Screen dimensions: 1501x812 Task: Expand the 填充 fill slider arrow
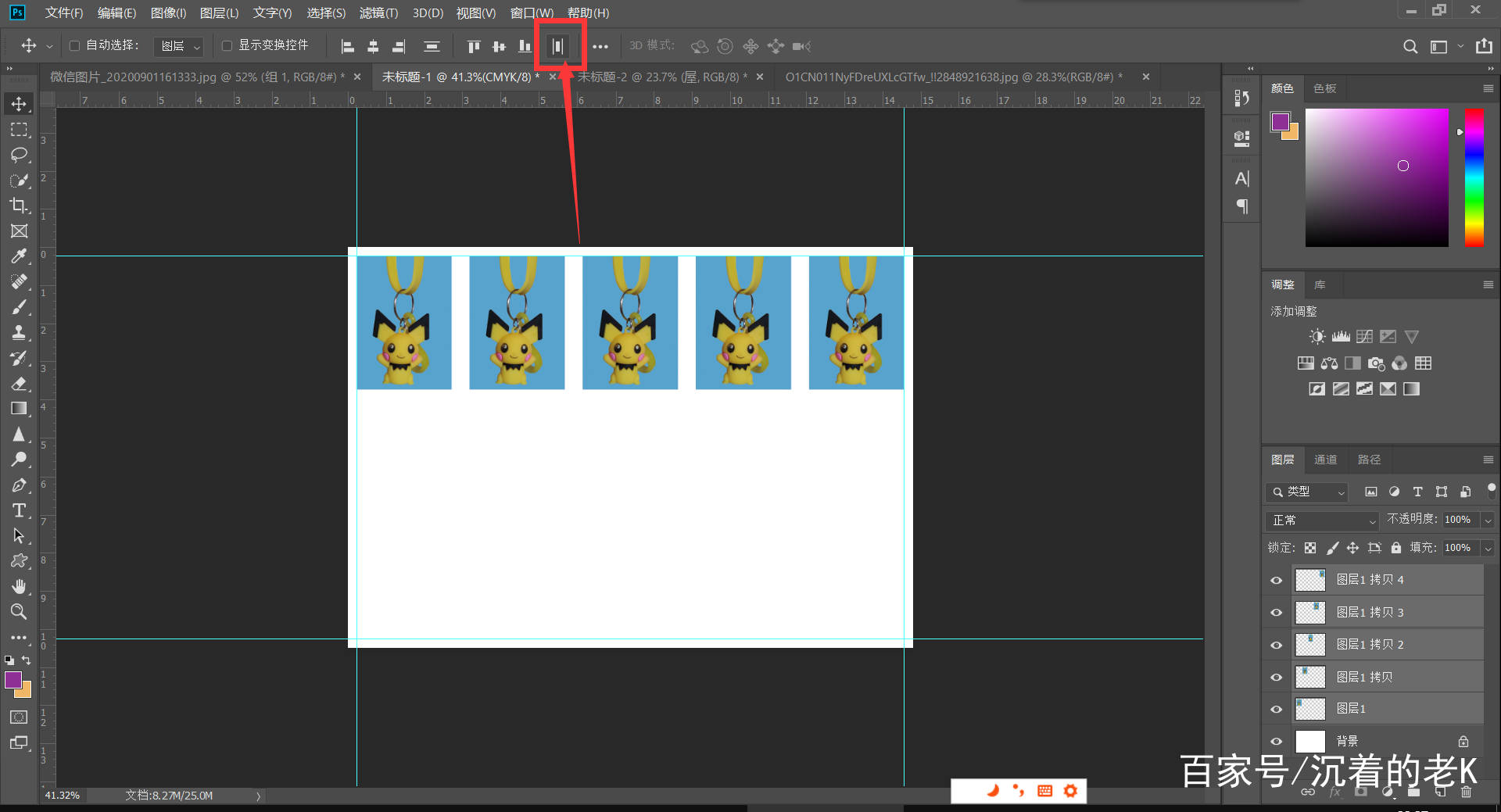coord(1488,548)
